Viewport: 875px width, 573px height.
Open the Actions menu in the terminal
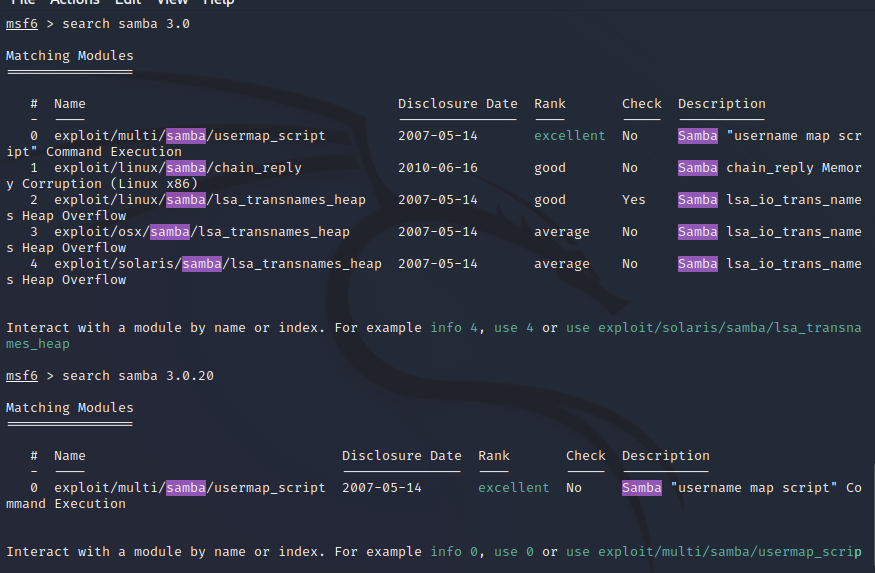click(74, 2)
